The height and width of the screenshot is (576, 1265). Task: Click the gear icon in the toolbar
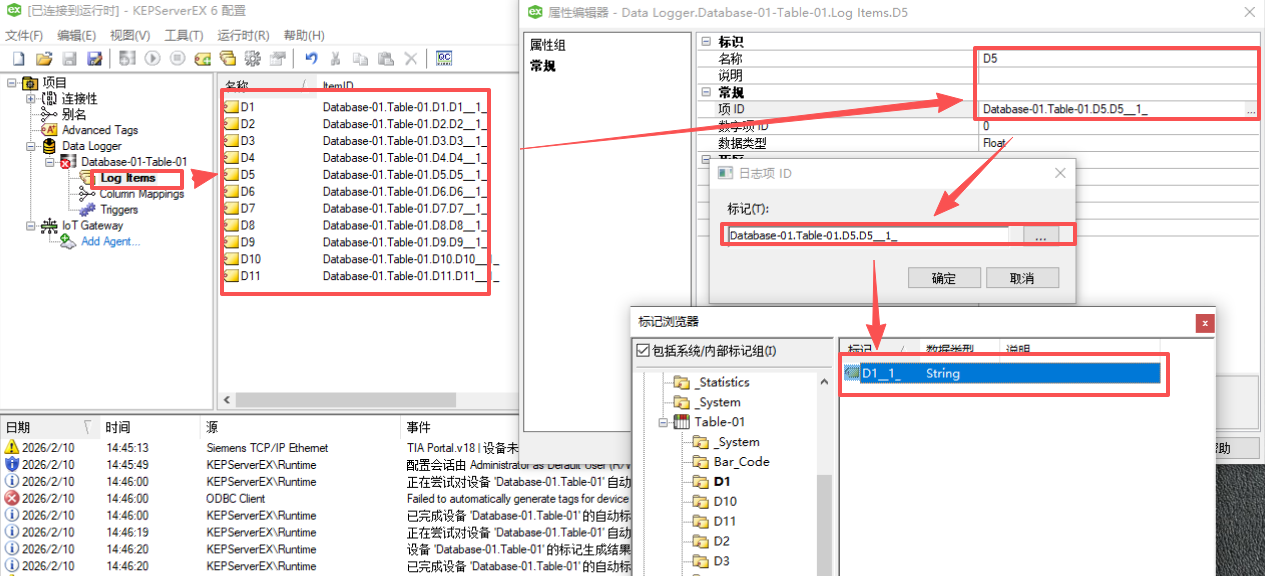(x=253, y=59)
